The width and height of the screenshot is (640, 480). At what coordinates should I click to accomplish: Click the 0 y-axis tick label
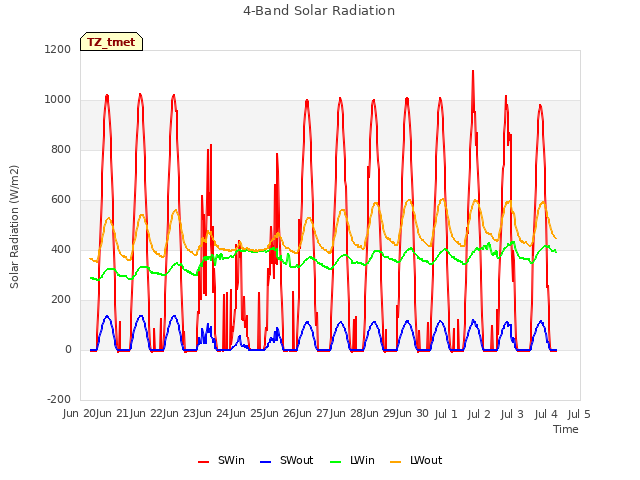pos(68,349)
